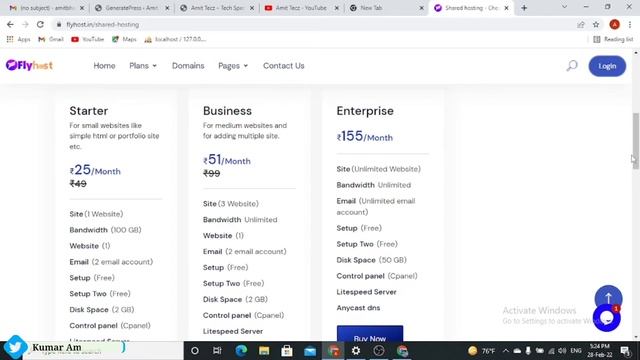Expand the Pages dropdown menu
The width and height of the screenshot is (640, 360).
(x=233, y=66)
